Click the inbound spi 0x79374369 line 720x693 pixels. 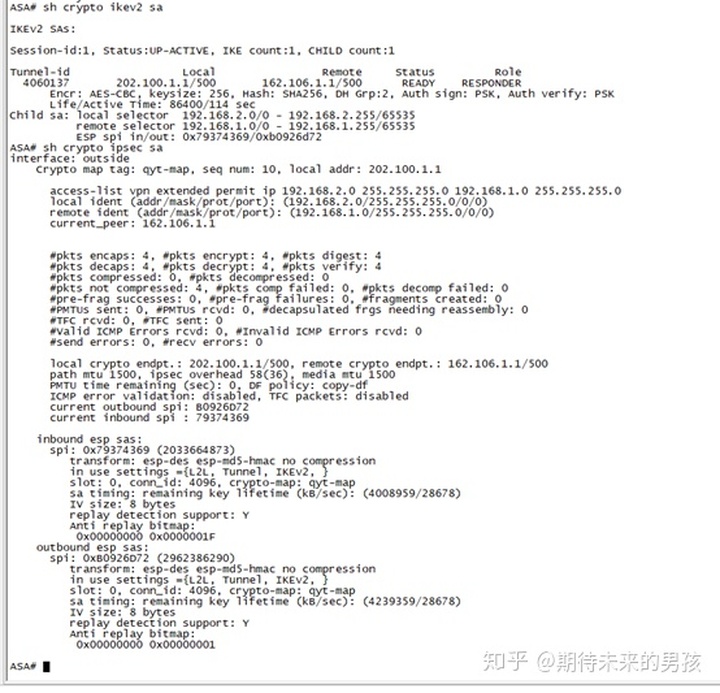point(142,450)
